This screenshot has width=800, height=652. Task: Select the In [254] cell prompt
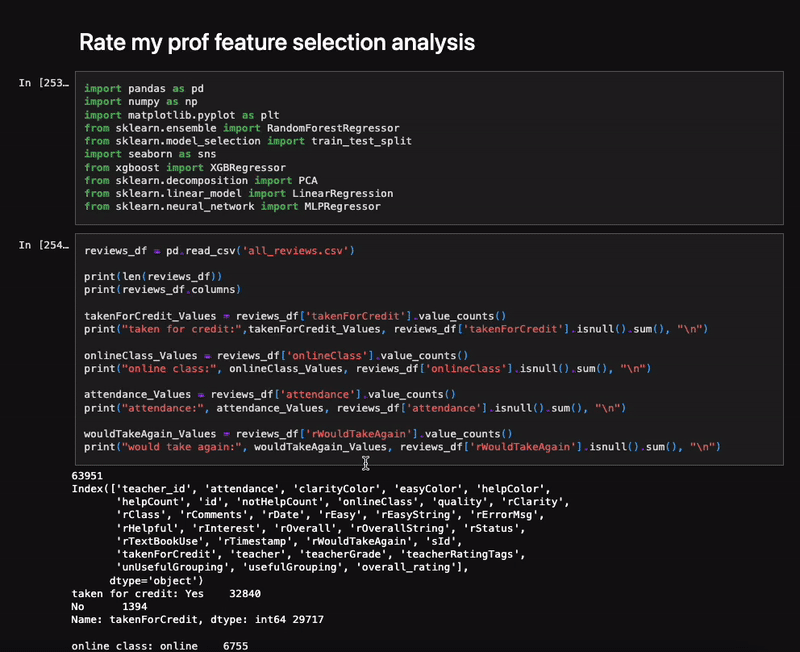click(43, 245)
